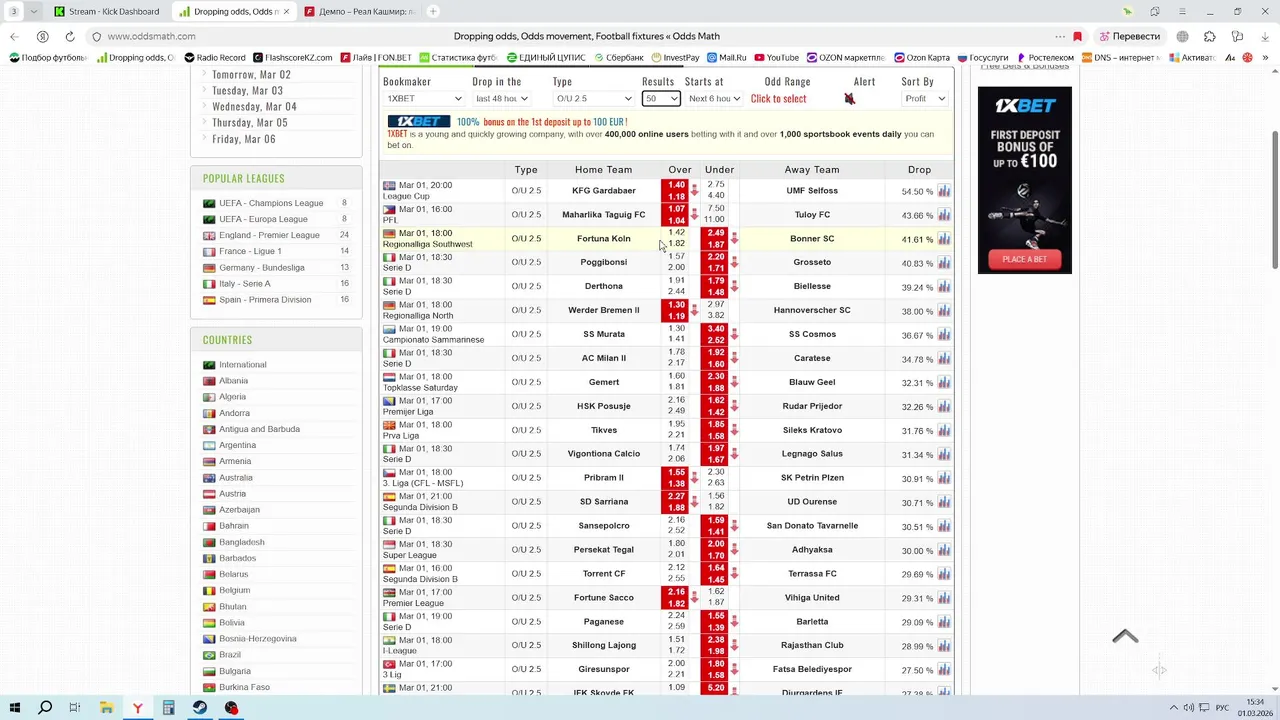1280x720 pixels.
Task: Open Germany - Bundesliga link
Action: [x=262, y=267]
